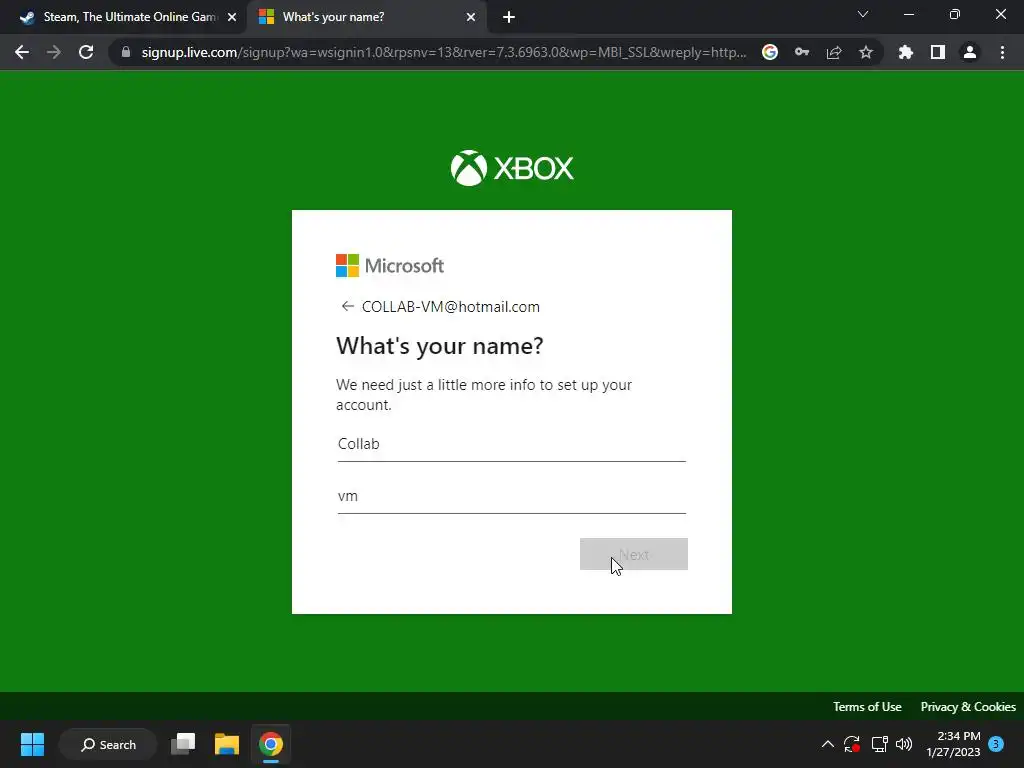Go back using the browser back arrow
This screenshot has width=1024, height=768.
pyautogui.click(x=22, y=52)
